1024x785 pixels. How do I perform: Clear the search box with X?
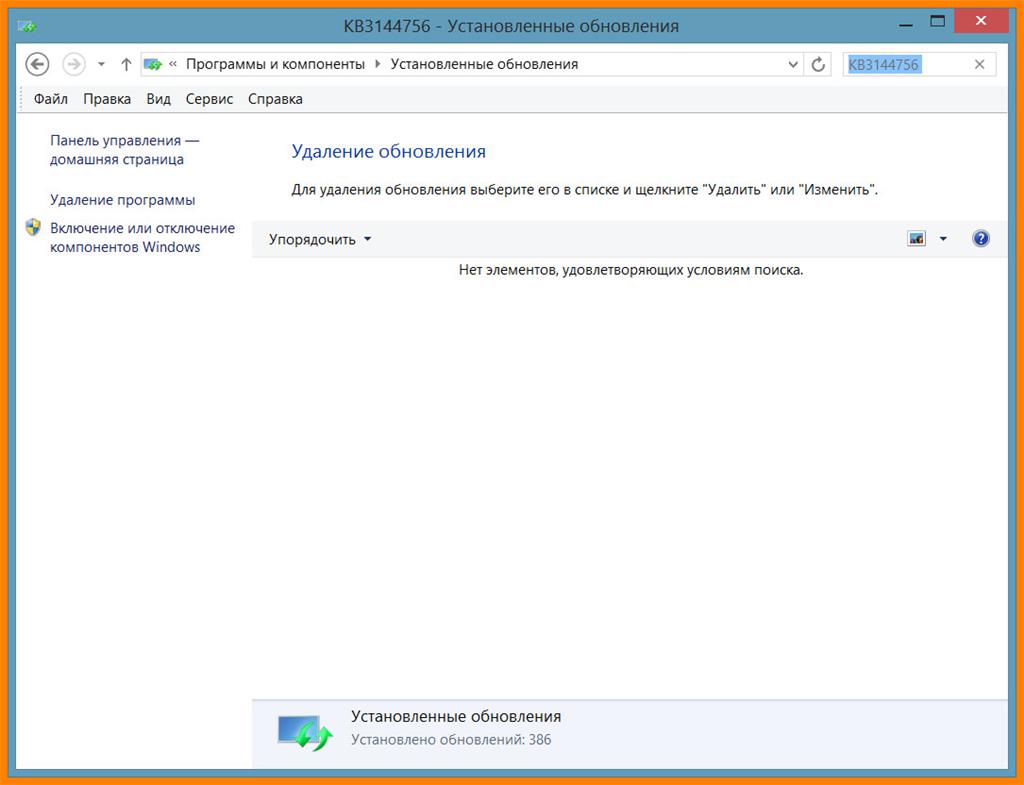point(979,64)
